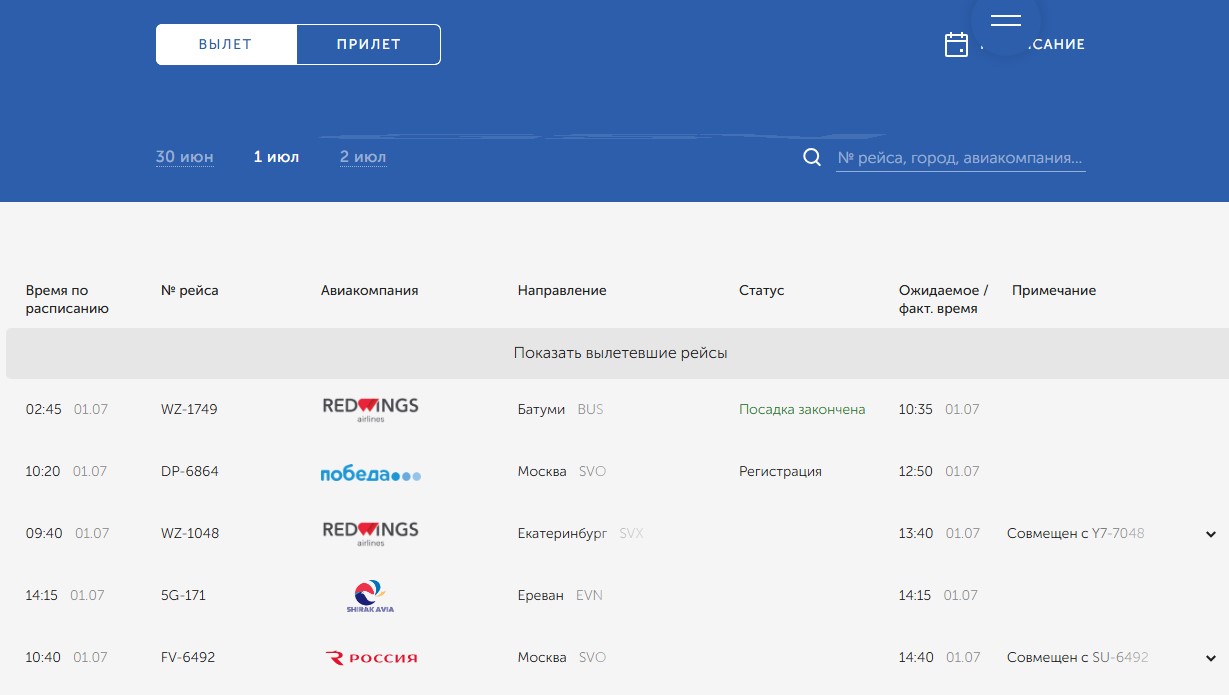Image resolution: width=1229 pixels, height=695 pixels.
Task: Select the 30 июн date tab
Action: click(x=184, y=157)
